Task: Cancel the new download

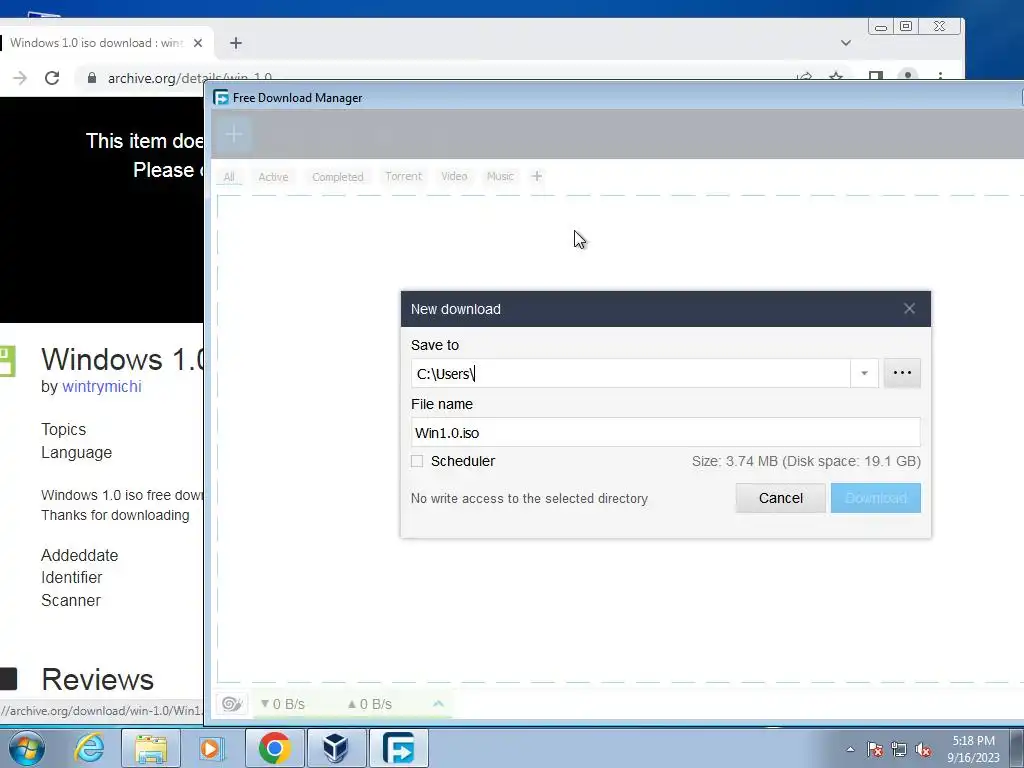Action: click(x=780, y=498)
